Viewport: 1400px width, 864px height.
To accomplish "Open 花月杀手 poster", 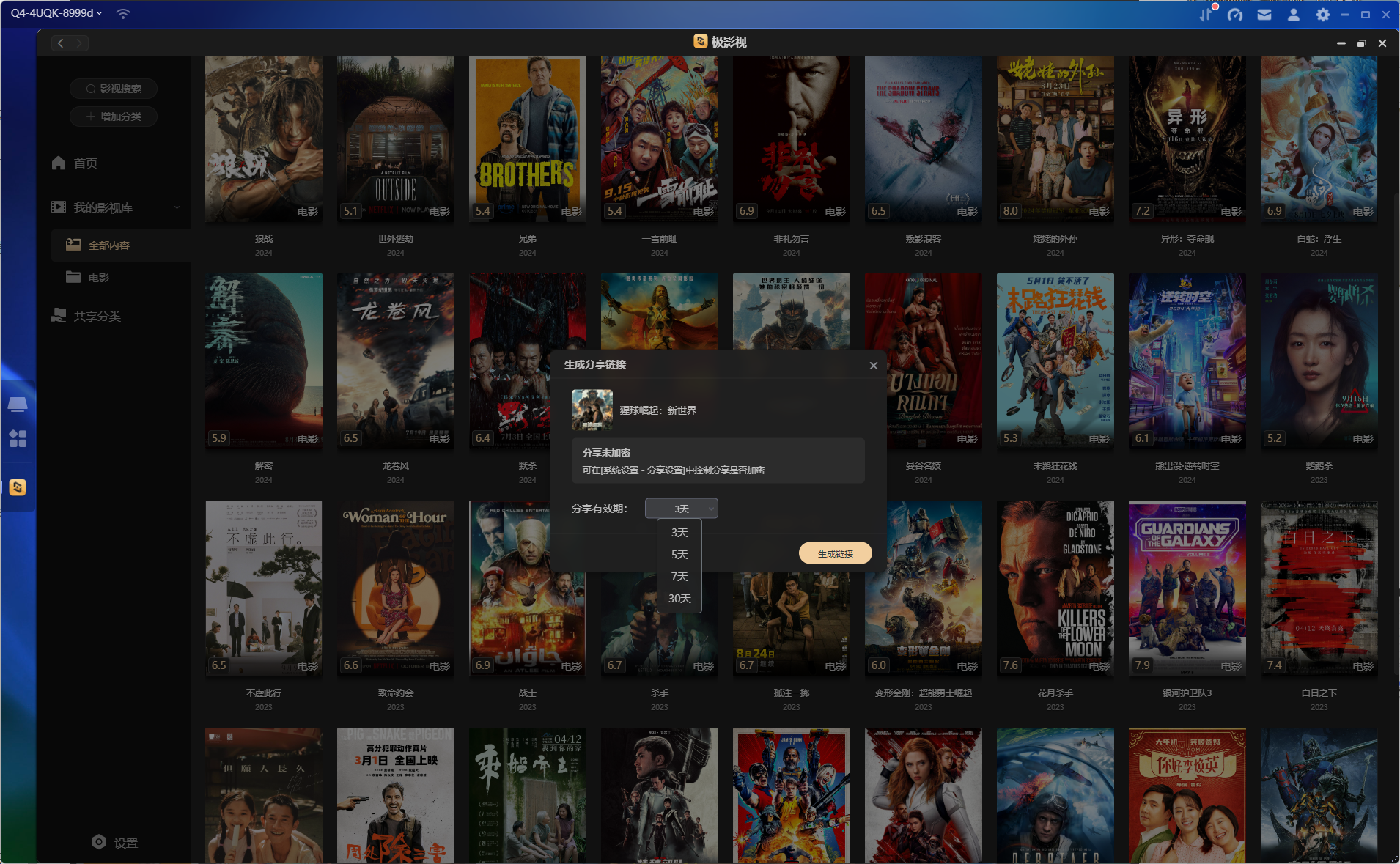I will coord(1055,588).
